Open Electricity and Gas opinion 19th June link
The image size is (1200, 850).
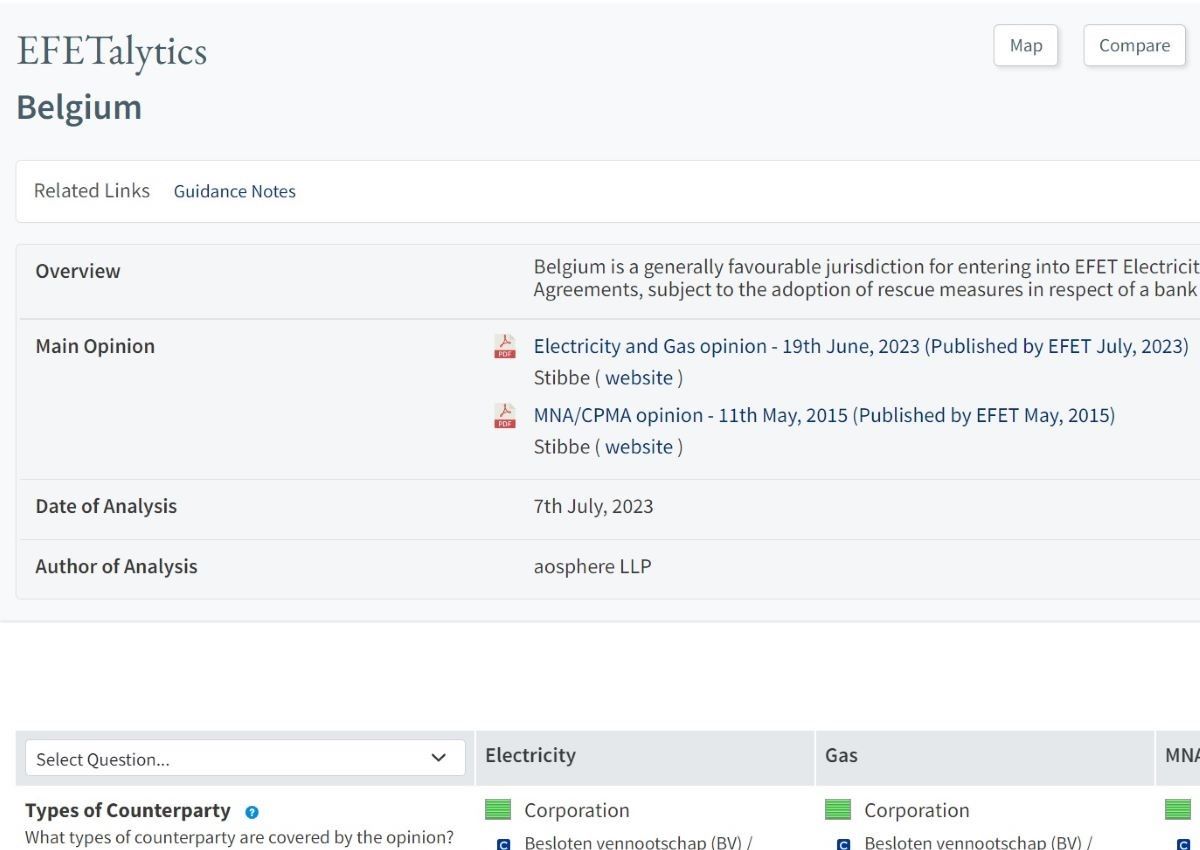[860, 346]
